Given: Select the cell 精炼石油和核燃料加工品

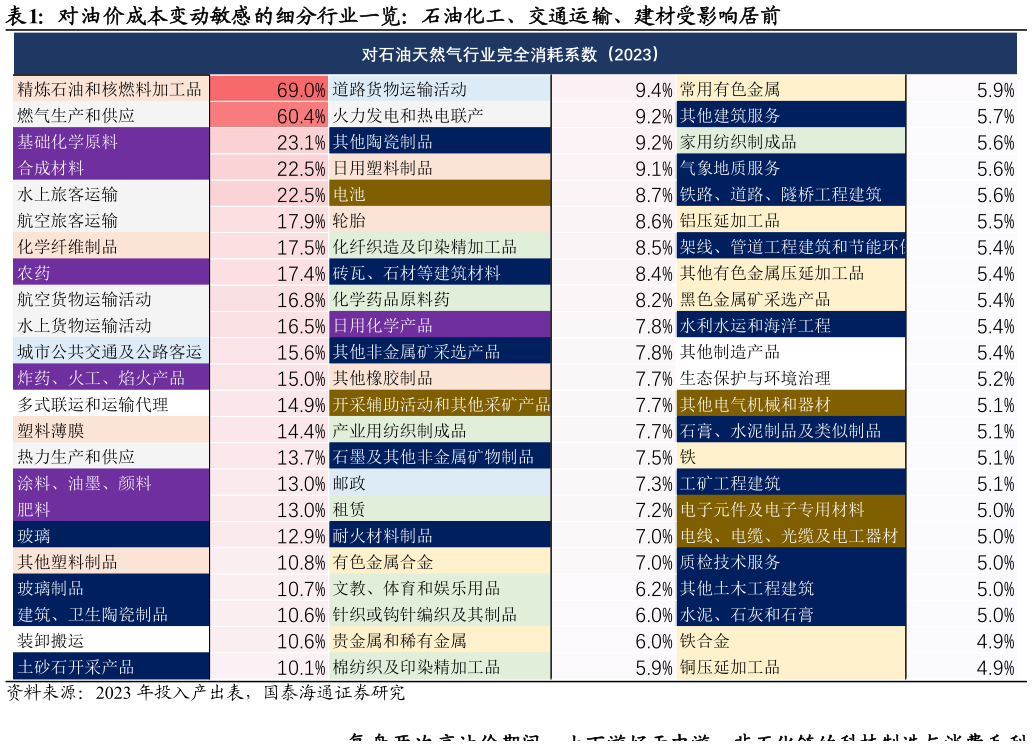Looking at the screenshot, I should 111,90.
